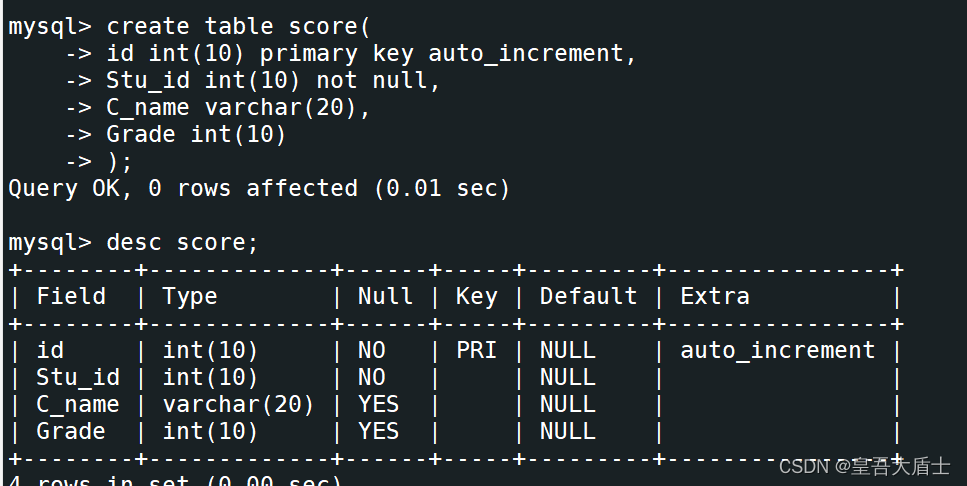Screen dimensions: 967x486
Task: Click the 'create table score(' command line
Action: point(238,27)
